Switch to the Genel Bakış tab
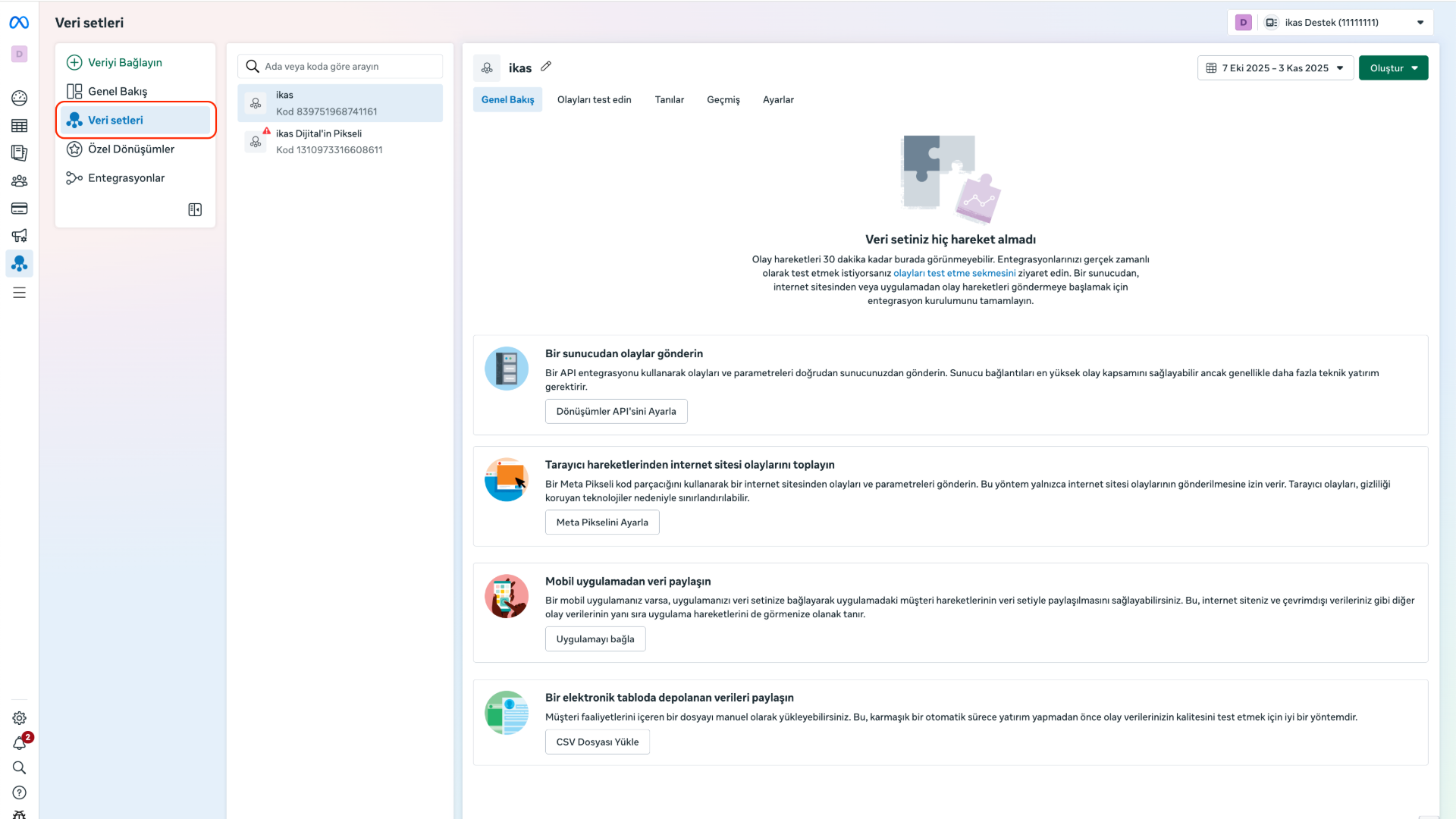The height and width of the screenshot is (819, 1456). coord(507,100)
